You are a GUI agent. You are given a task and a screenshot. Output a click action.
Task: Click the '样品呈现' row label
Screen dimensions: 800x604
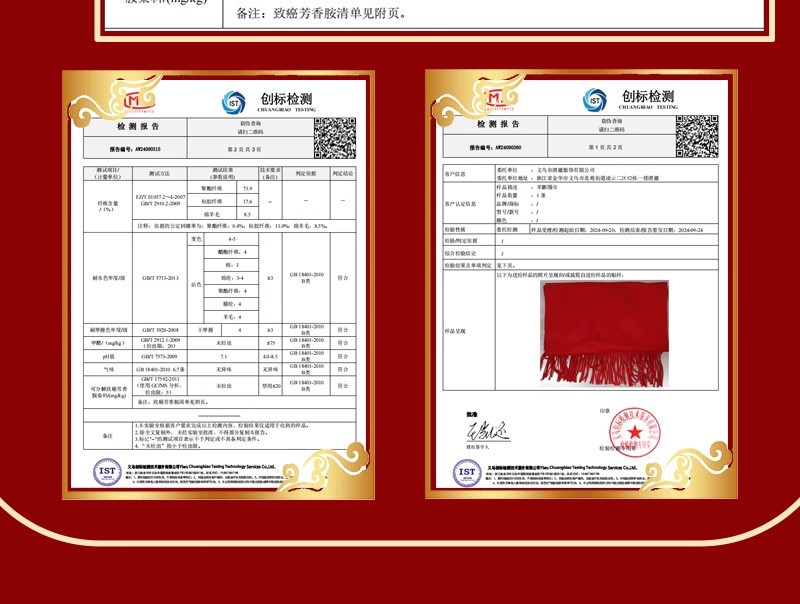point(455,331)
